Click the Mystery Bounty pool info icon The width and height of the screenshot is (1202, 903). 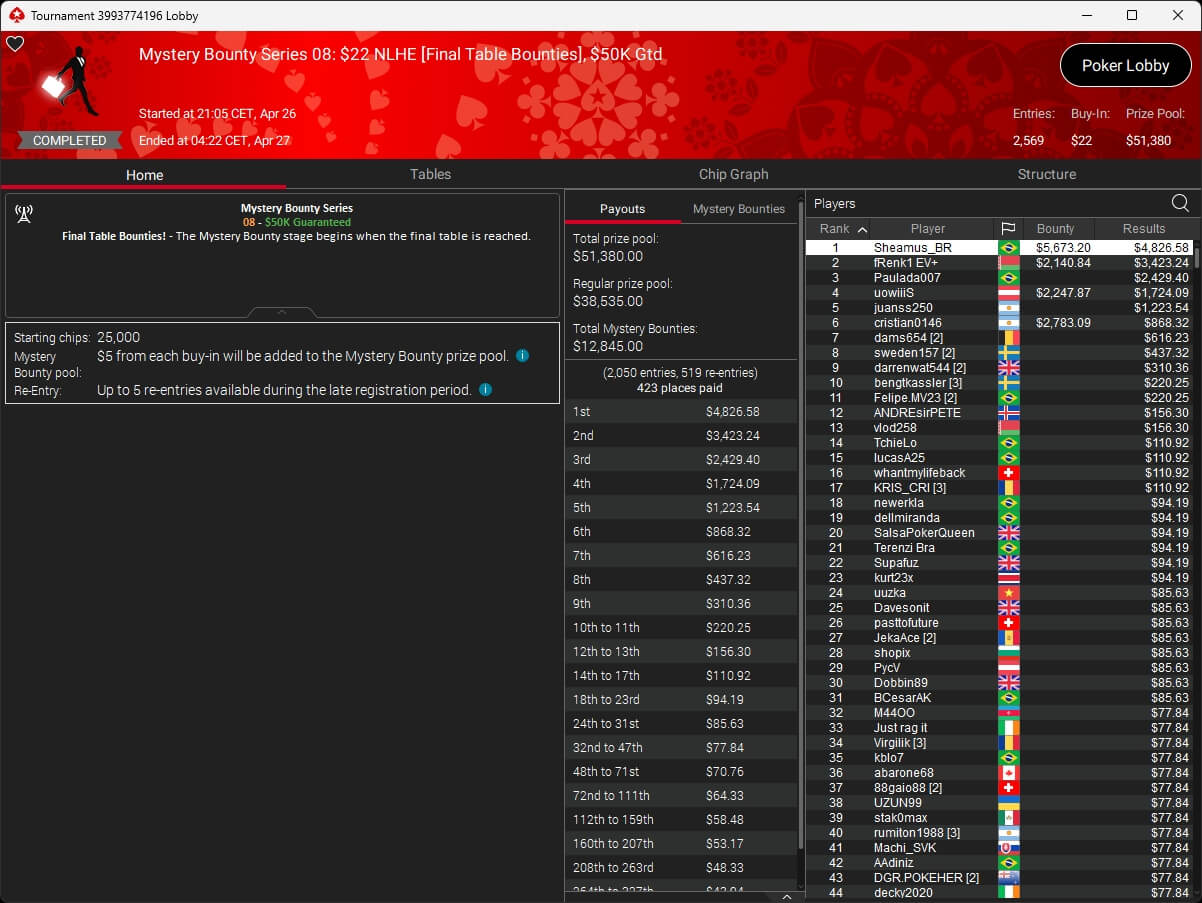[x=522, y=356]
